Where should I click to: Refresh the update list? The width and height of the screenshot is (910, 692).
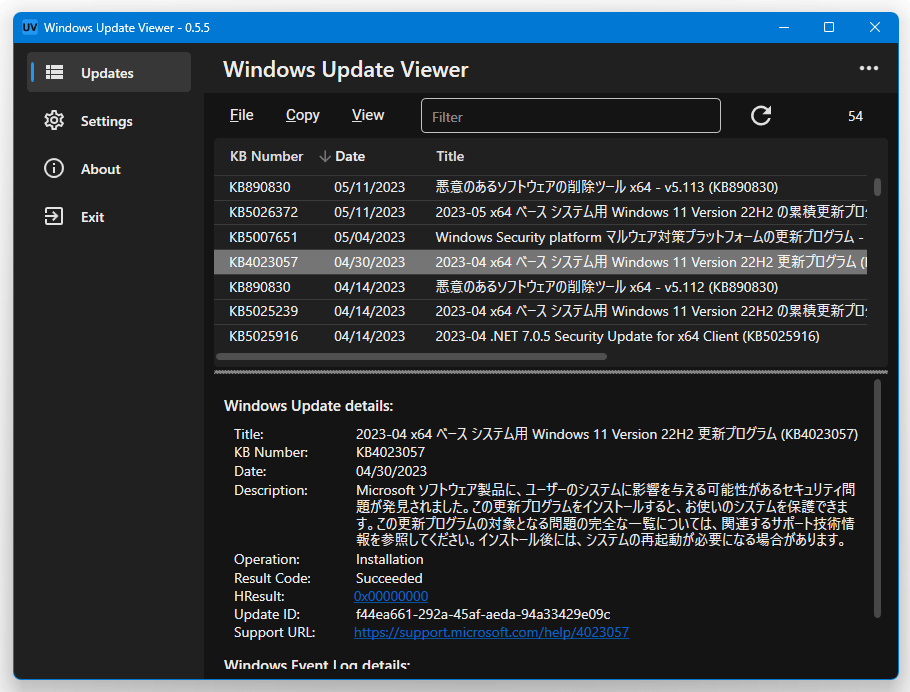(761, 116)
